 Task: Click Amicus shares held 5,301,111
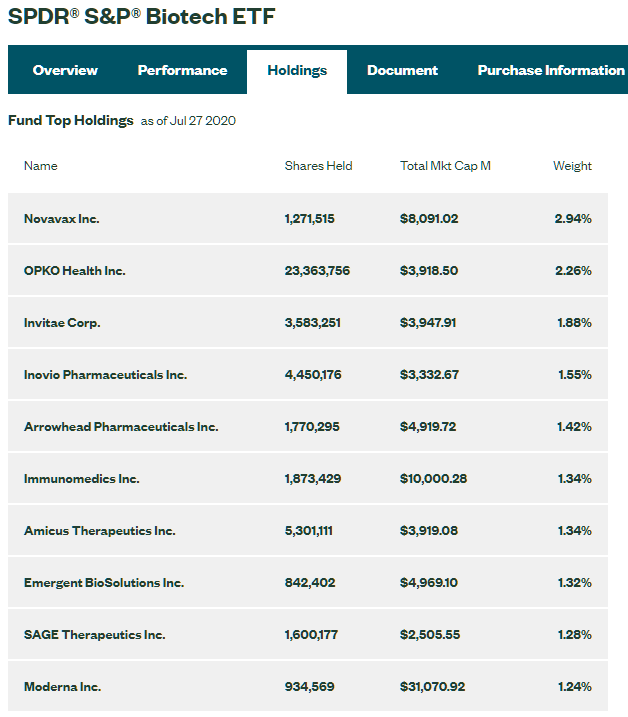coord(308,531)
